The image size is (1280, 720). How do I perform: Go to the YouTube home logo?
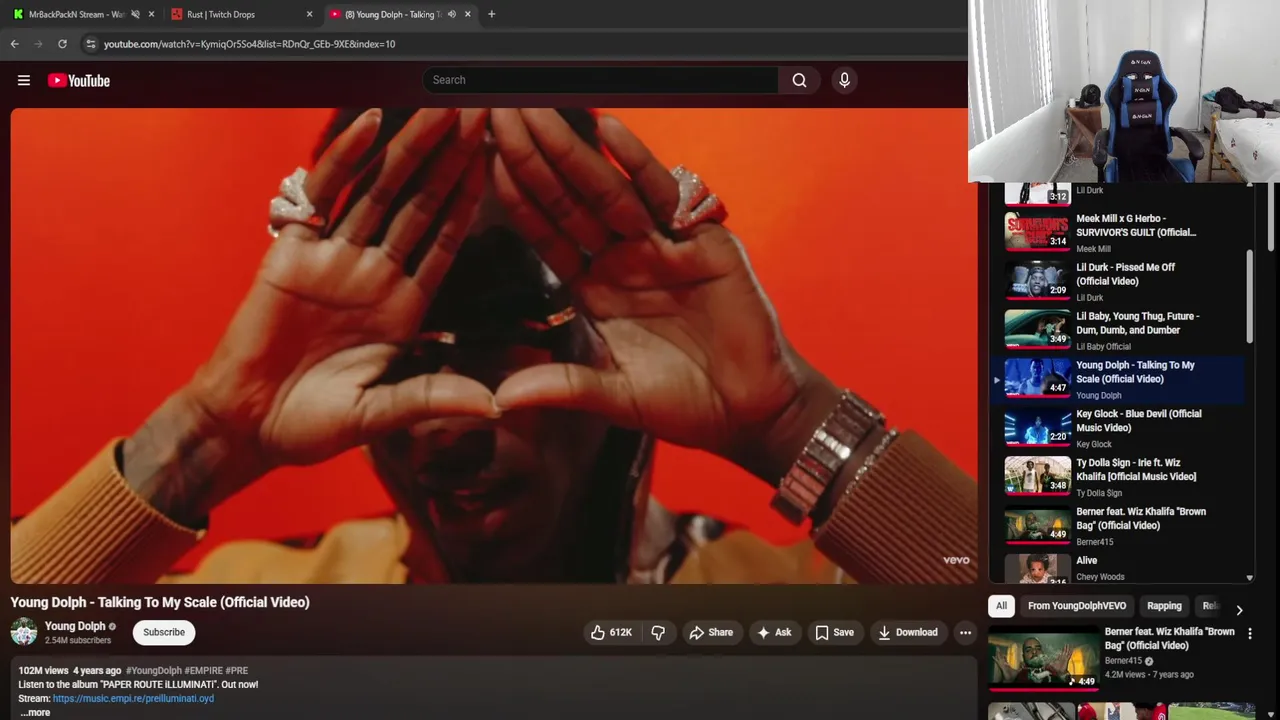[79, 80]
